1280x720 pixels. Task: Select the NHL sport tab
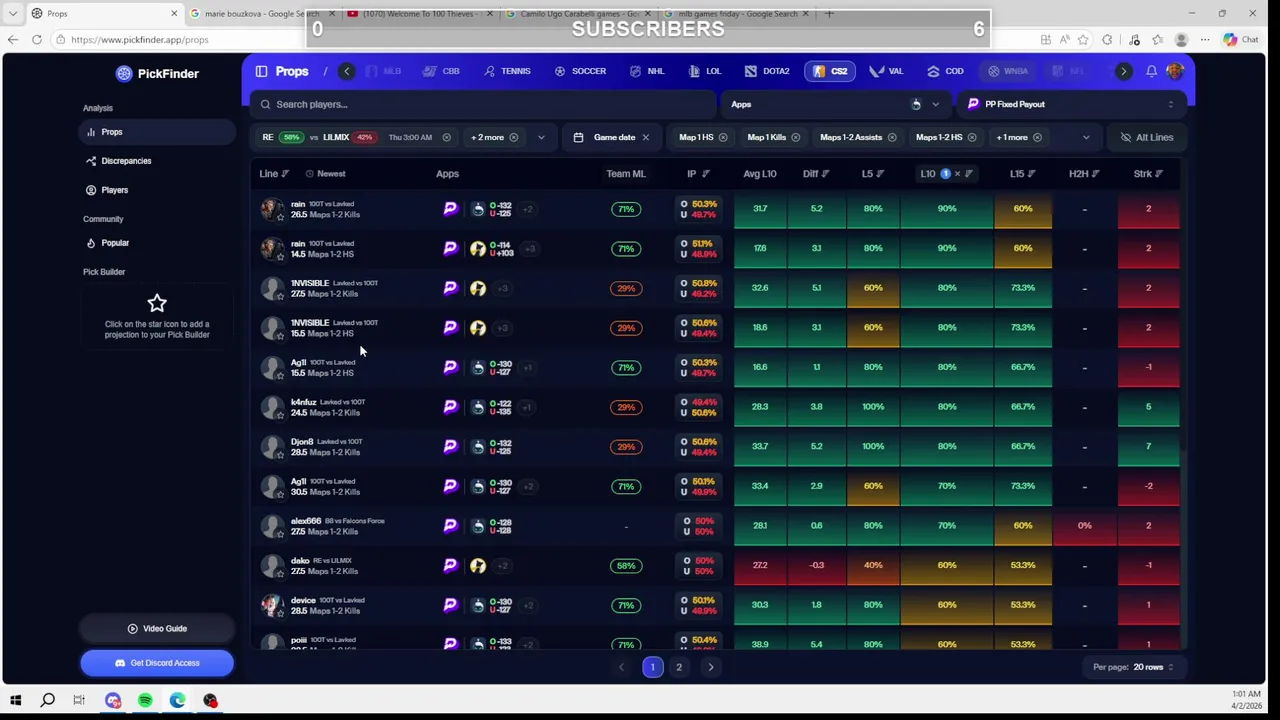click(647, 71)
